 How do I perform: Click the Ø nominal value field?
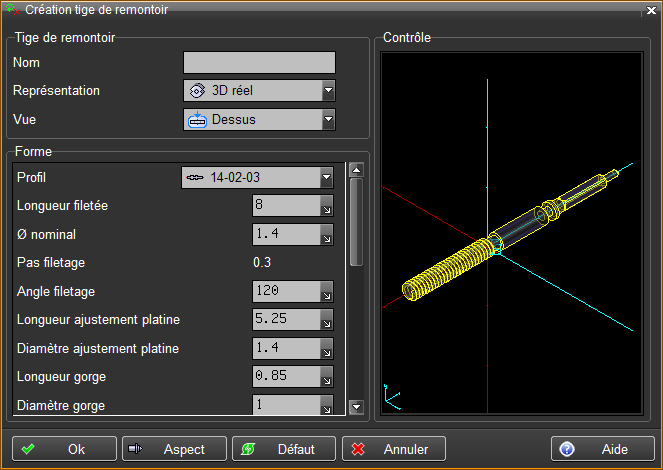(287, 234)
